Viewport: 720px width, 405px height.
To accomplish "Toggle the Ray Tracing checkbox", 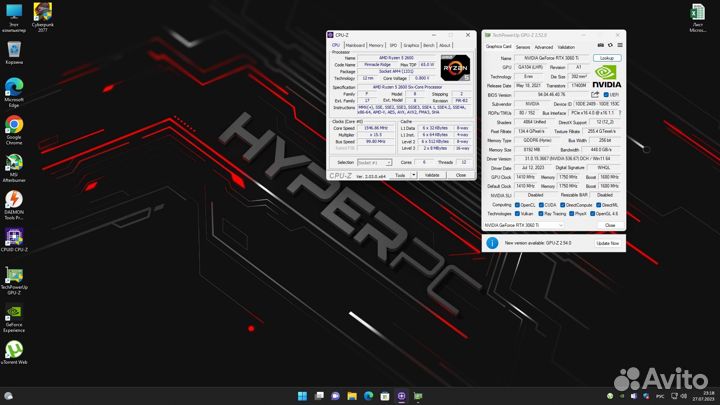I will coord(541,214).
